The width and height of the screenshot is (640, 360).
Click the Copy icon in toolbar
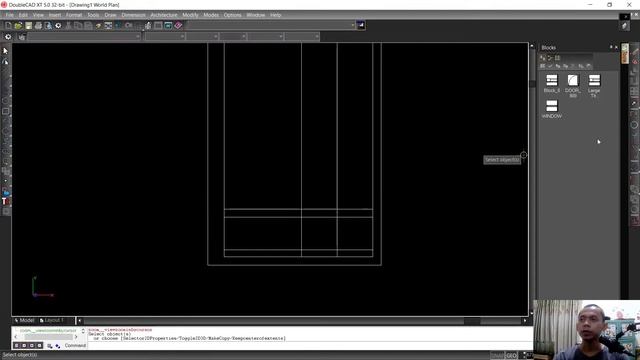pyautogui.click(x=78, y=25)
